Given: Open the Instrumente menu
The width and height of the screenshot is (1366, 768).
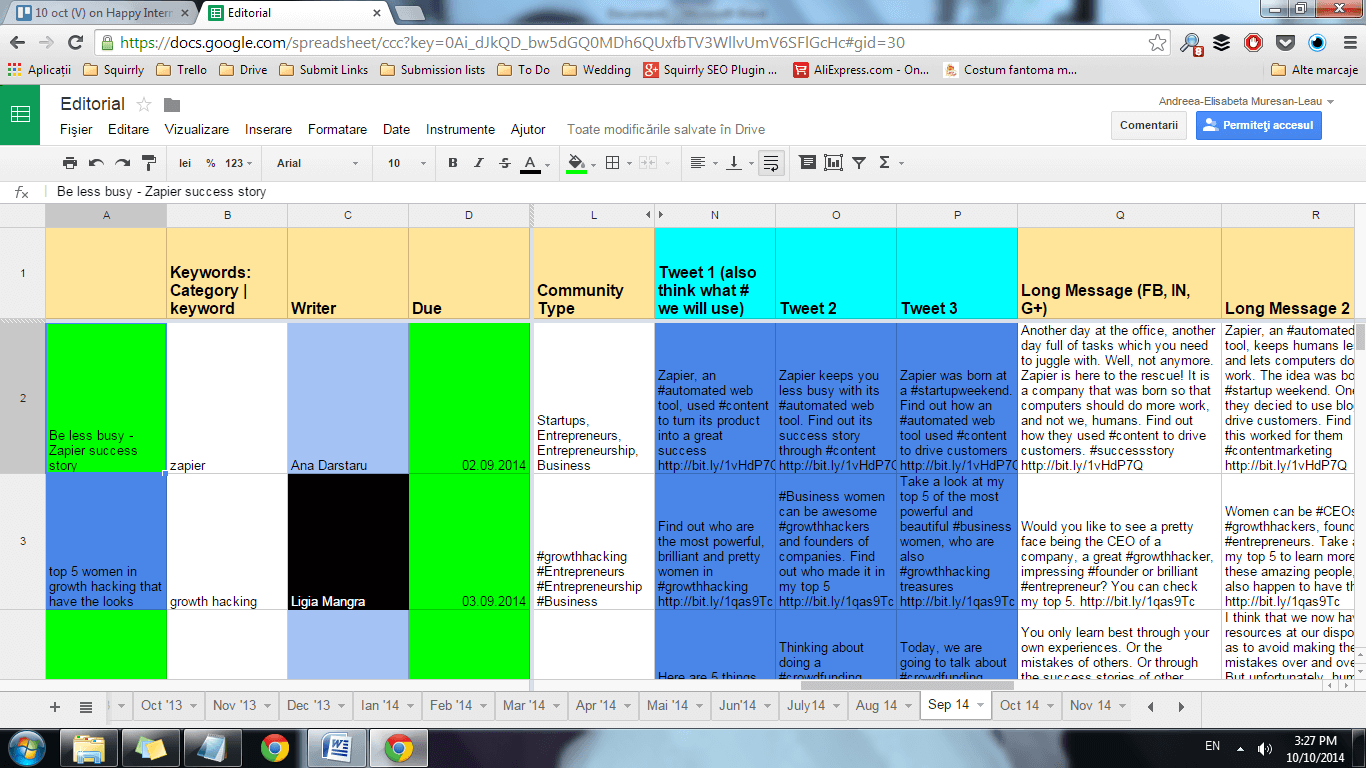Looking at the screenshot, I should pos(460,129).
